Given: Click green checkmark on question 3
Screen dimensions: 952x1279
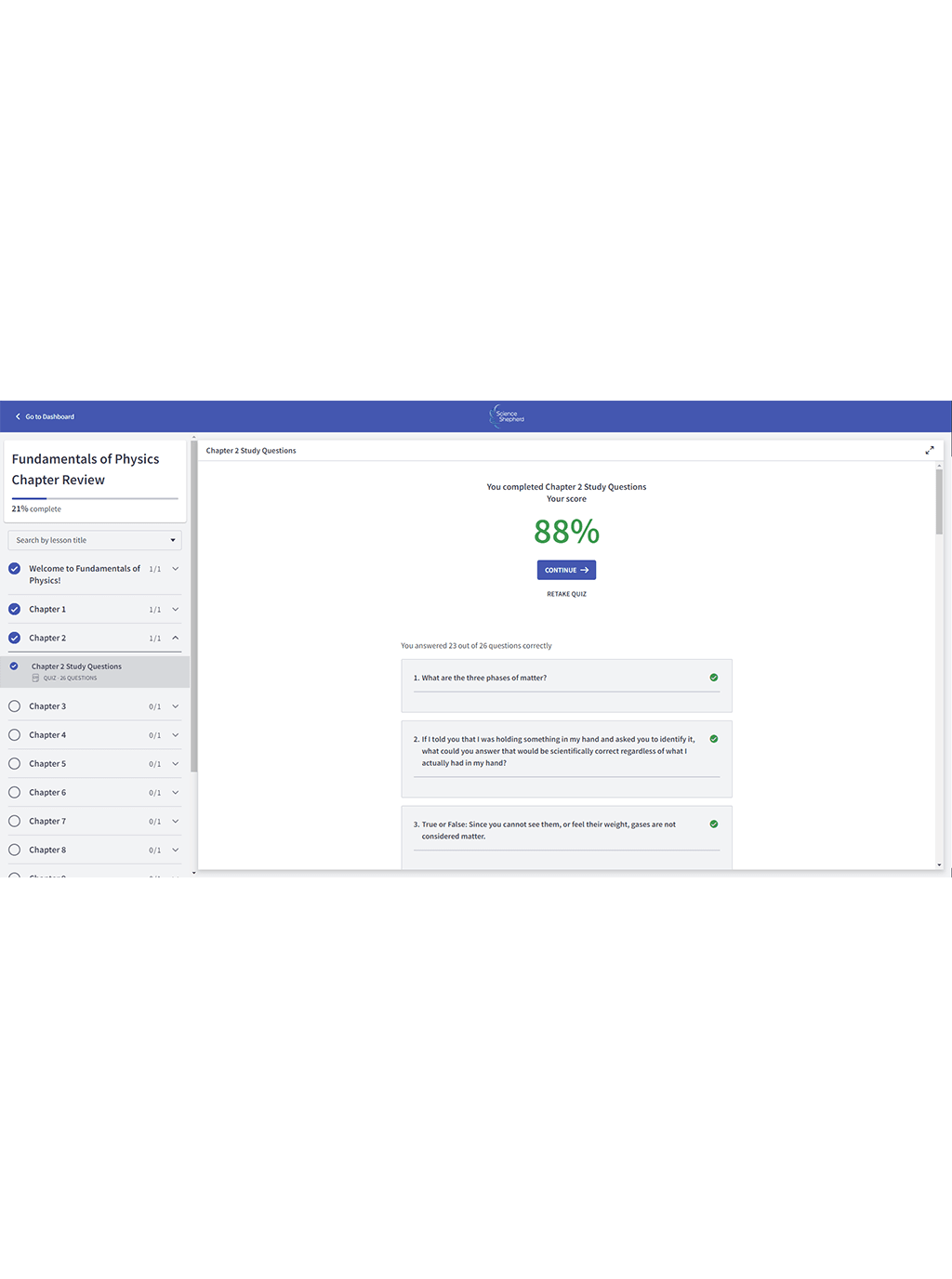Looking at the screenshot, I should coord(714,824).
